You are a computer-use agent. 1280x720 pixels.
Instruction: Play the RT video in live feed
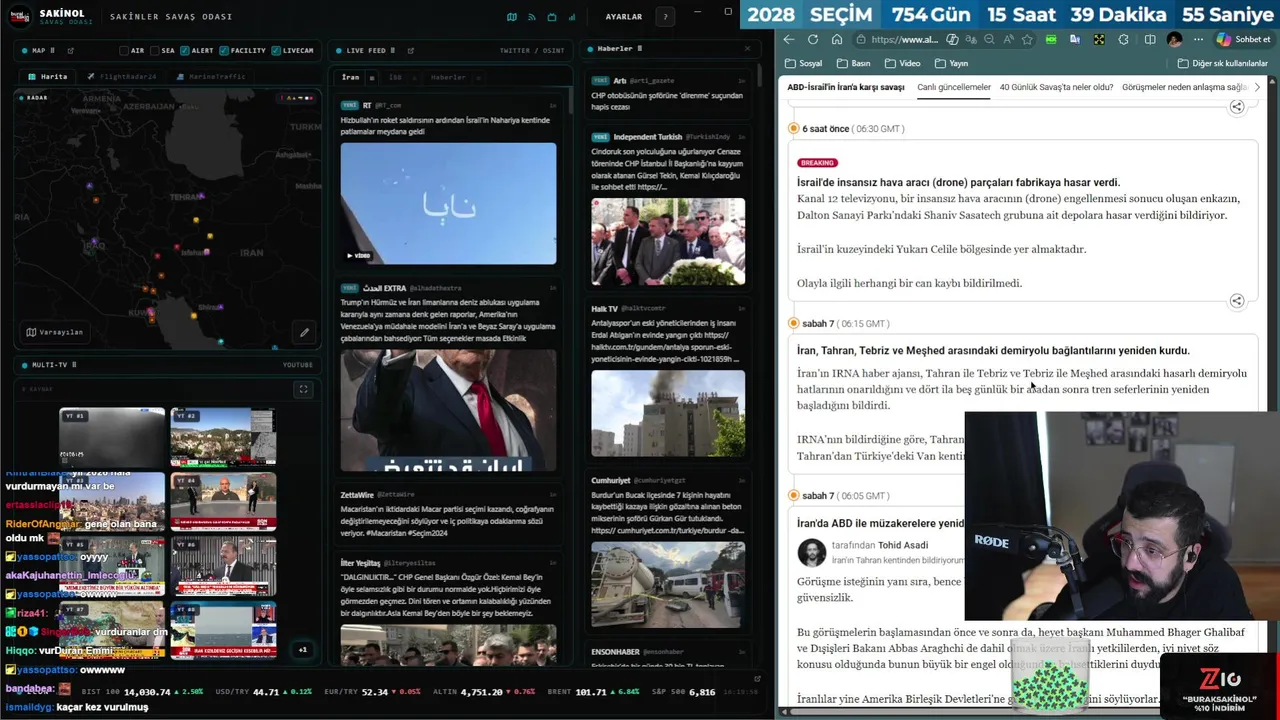pos(448,204)
